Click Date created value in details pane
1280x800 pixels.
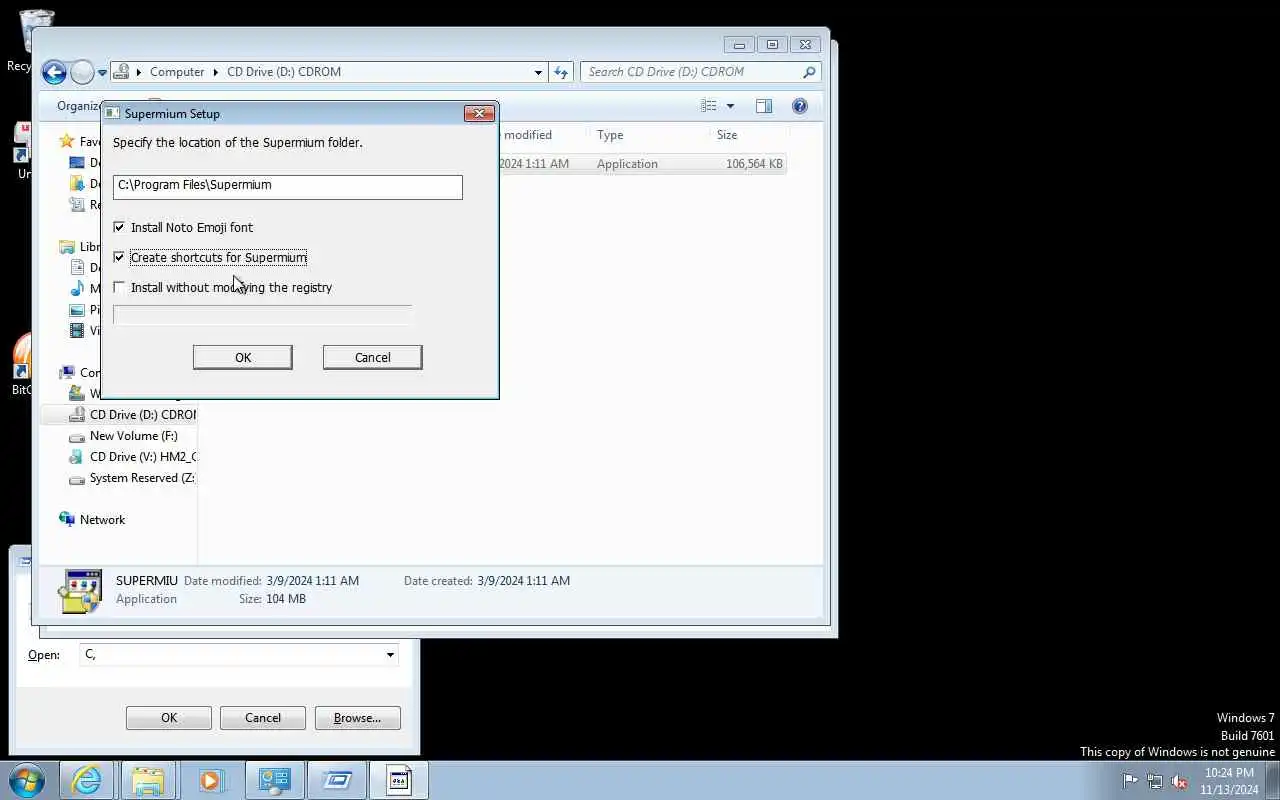pos(523,581)
